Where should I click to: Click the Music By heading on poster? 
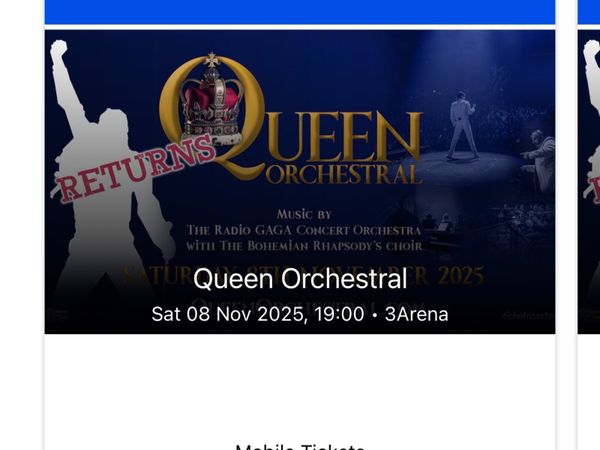tap(304, 214)
